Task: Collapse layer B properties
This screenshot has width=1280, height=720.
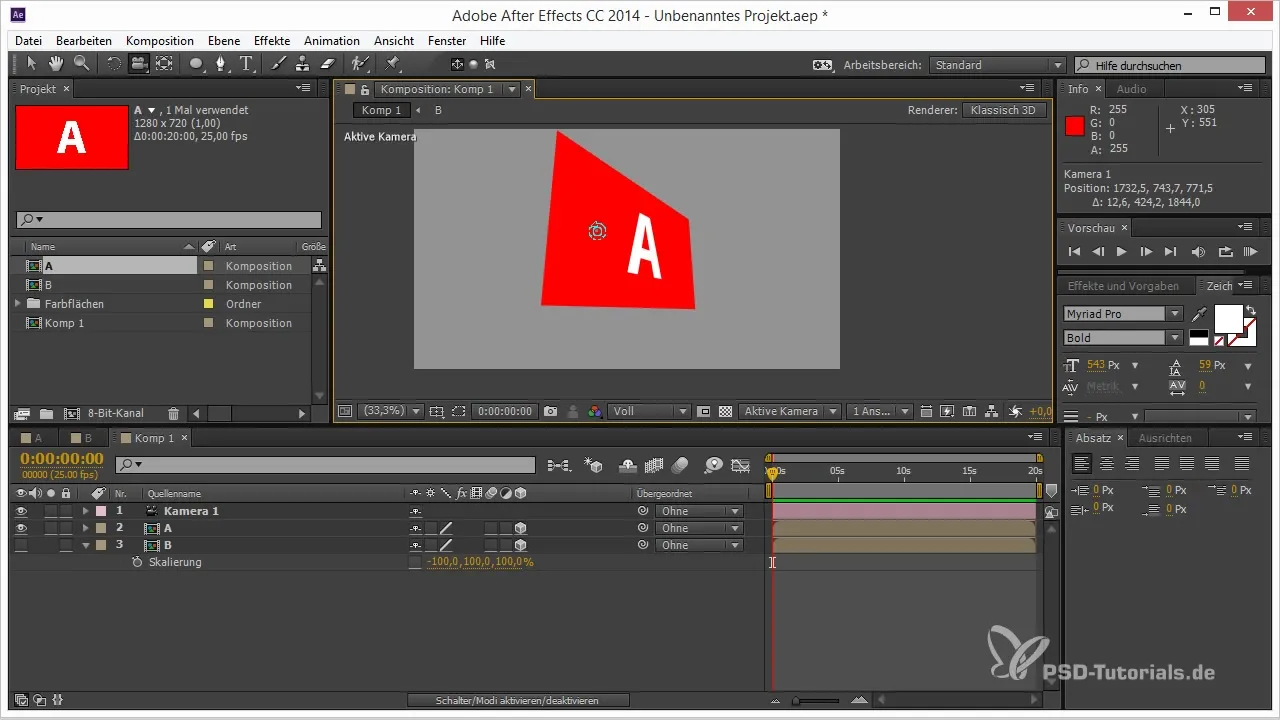Action: [85, 545]
